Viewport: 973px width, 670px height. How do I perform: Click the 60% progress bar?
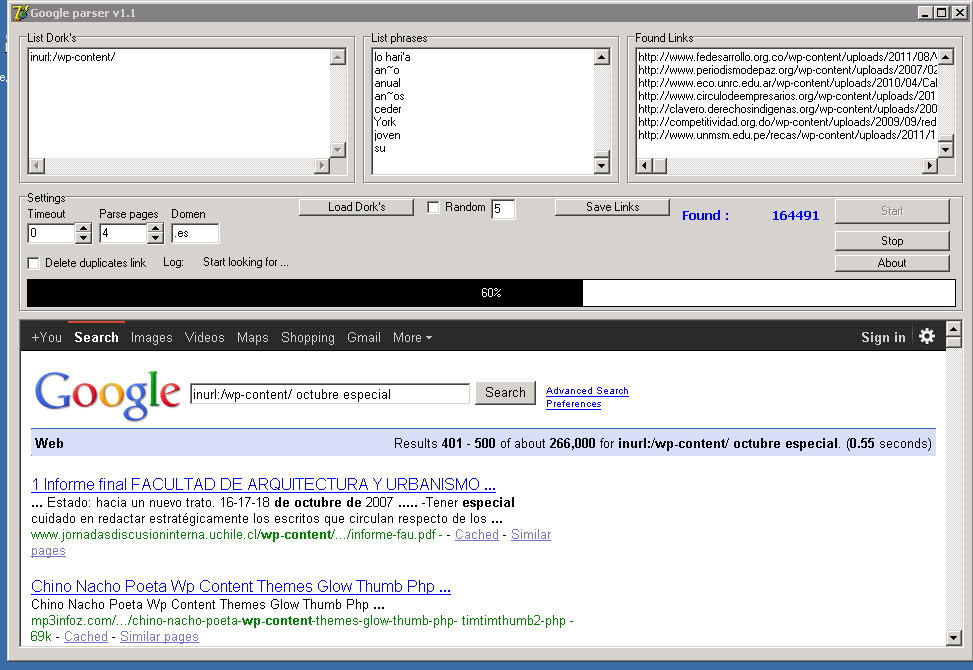[491, 293]
